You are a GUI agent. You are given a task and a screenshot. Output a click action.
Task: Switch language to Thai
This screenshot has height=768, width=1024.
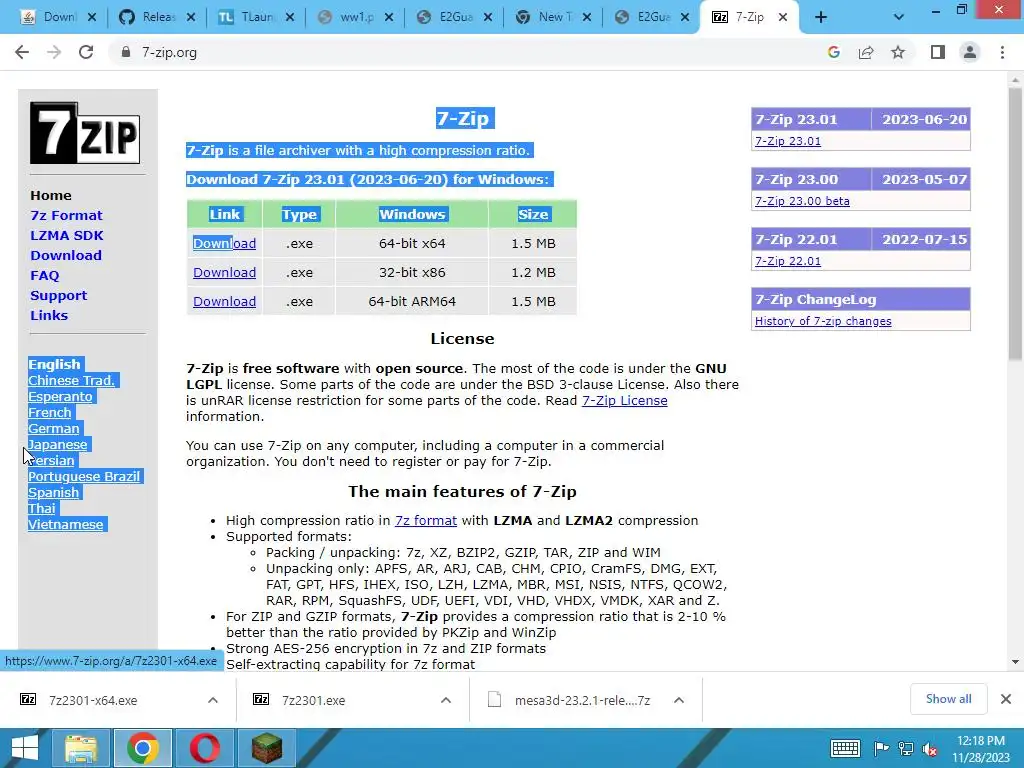coord(42,509)
